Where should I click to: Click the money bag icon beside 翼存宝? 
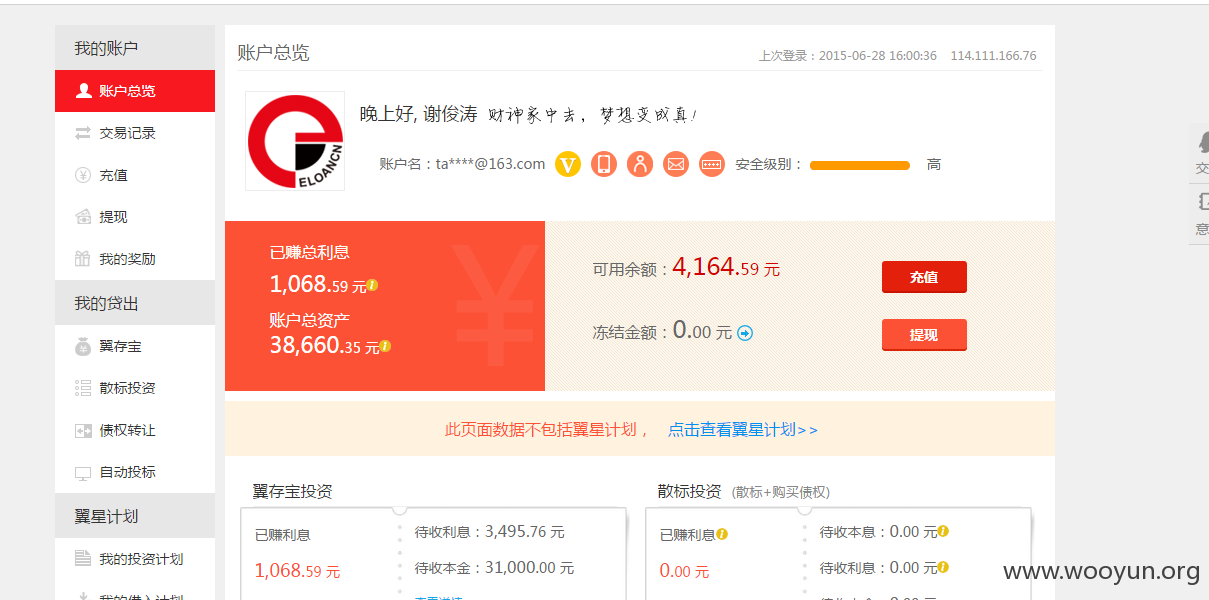click(84, 346)
